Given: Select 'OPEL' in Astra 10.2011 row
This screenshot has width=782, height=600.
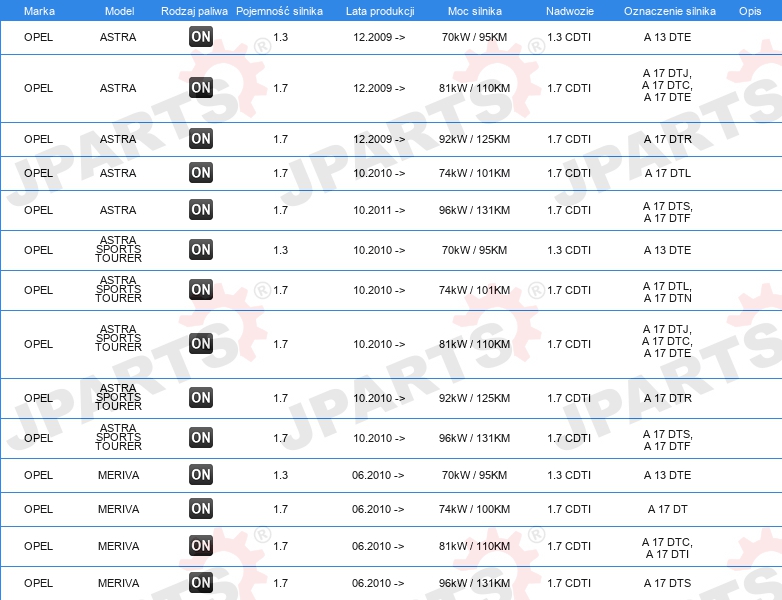Looking at the screenshot, I should click(38, 210).
